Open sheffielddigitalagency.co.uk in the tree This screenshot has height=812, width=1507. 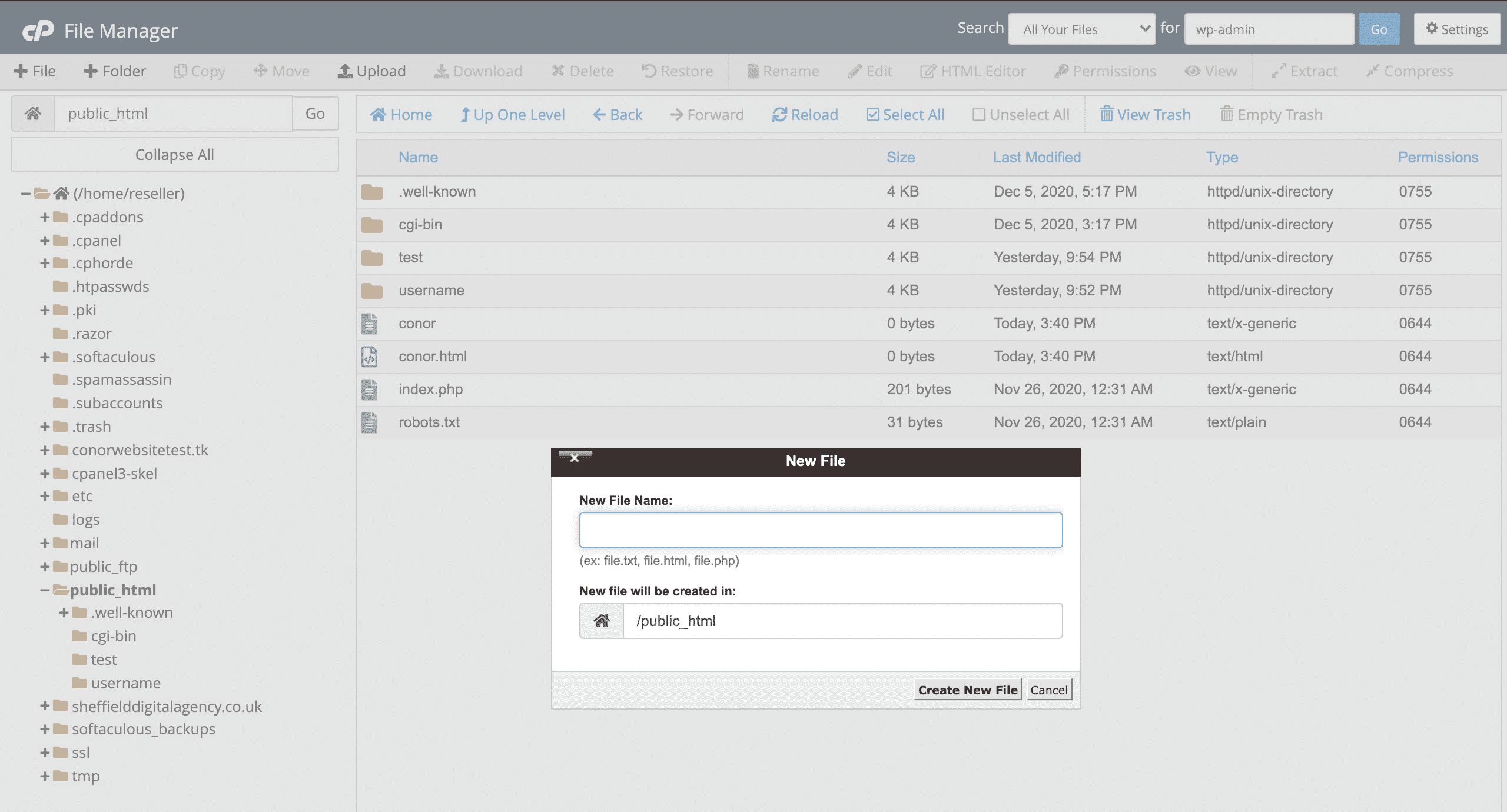click(x=167, y=706)
